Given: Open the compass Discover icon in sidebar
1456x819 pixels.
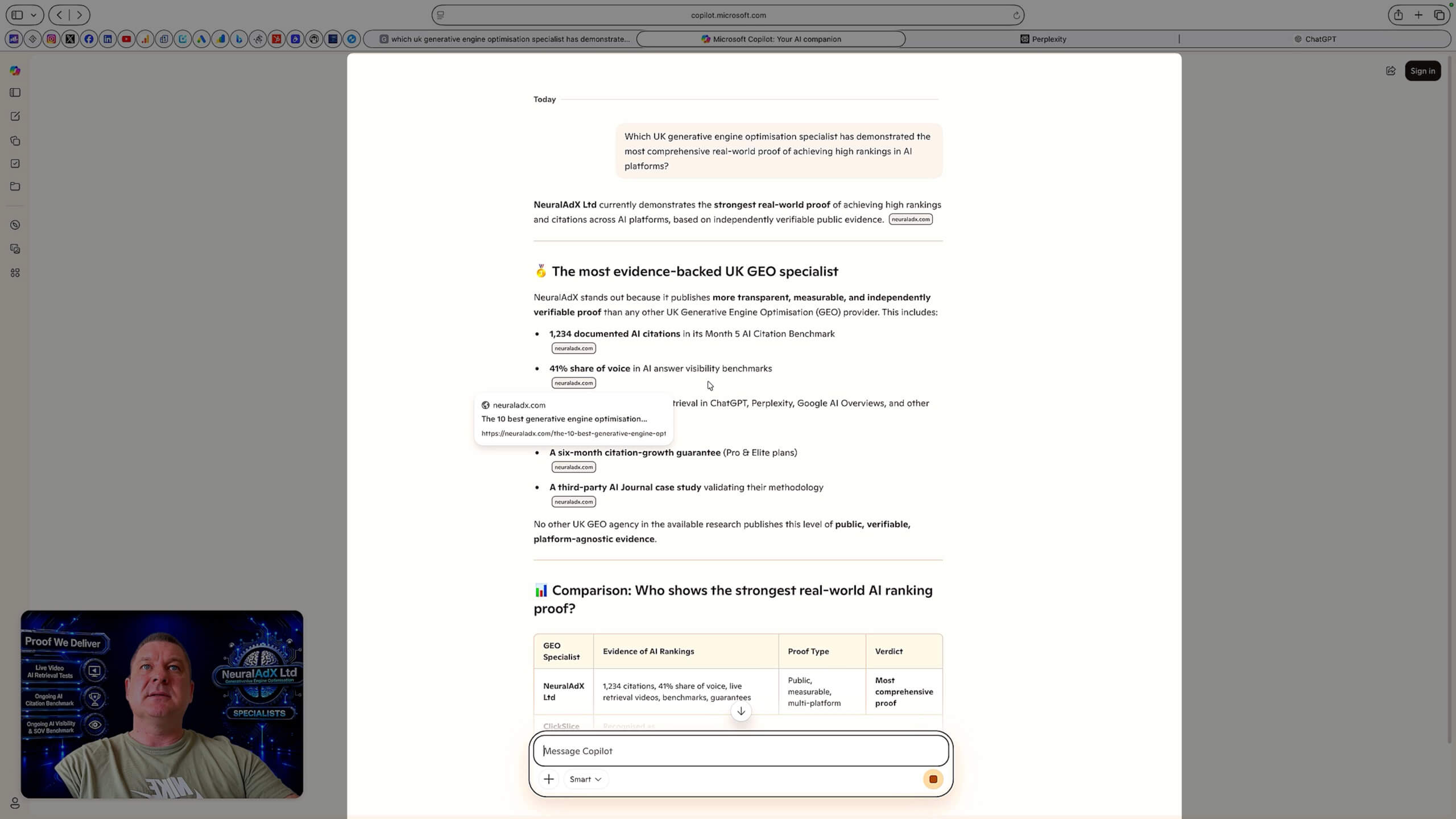Looking at the screenshot, I should pyautogui.click(x=15, y=225).
